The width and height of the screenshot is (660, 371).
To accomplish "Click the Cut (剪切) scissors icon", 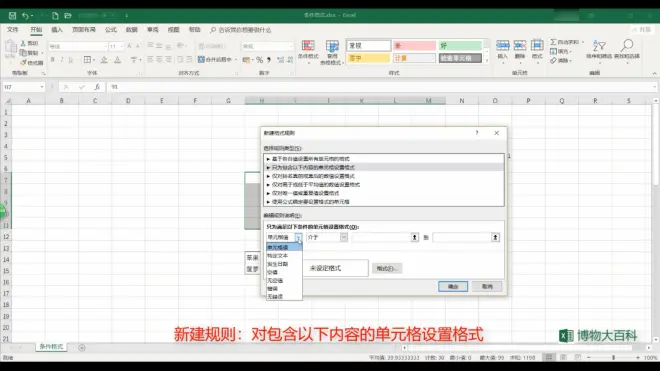I will pos(24,43).
